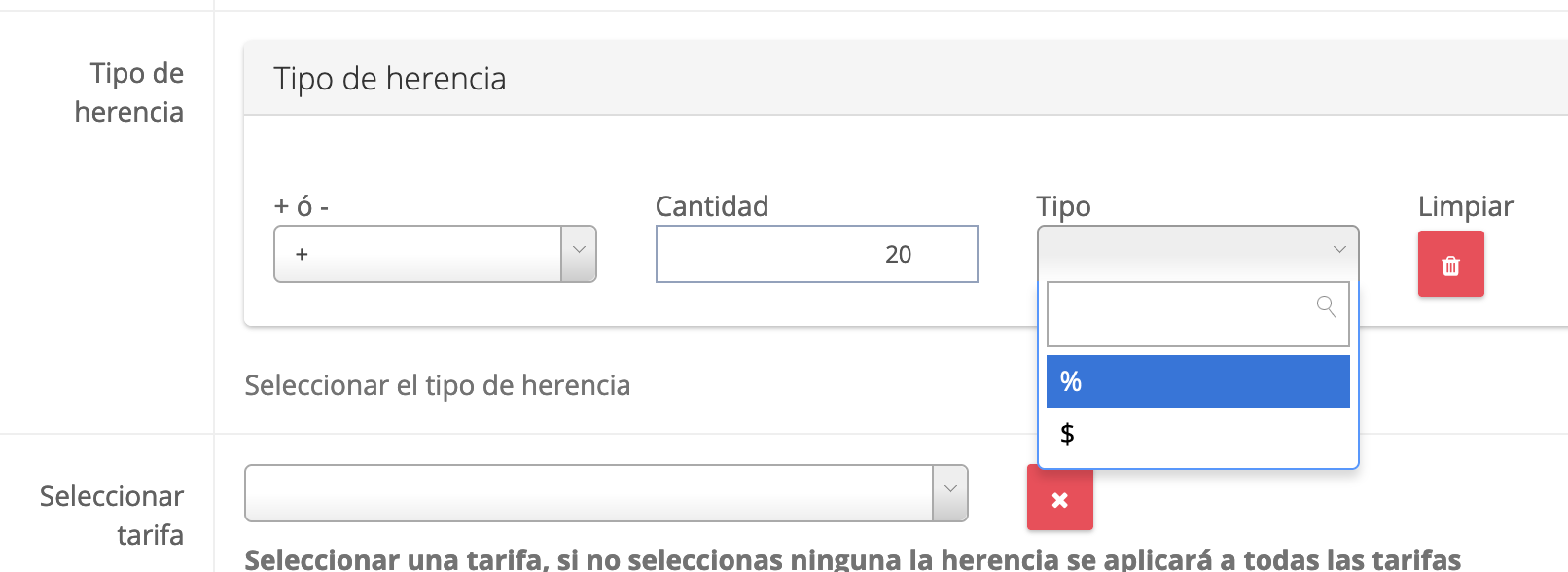Open the "+ ó -" dropdown arrow
The height and width of the screenshot is (572, 1568).
click(579, 254)
